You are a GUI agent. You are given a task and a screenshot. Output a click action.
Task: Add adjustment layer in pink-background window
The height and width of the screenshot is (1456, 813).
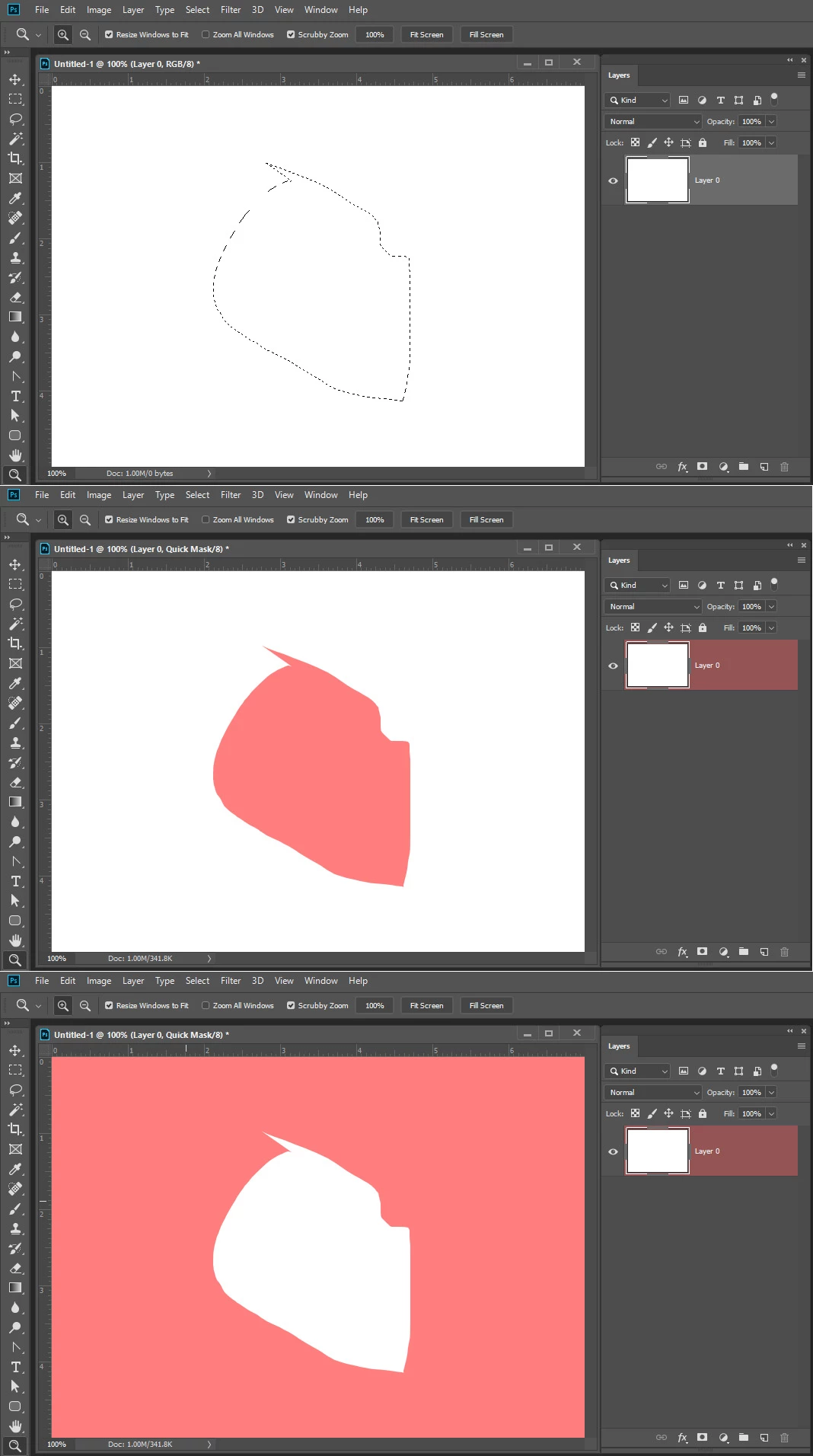724,1438
